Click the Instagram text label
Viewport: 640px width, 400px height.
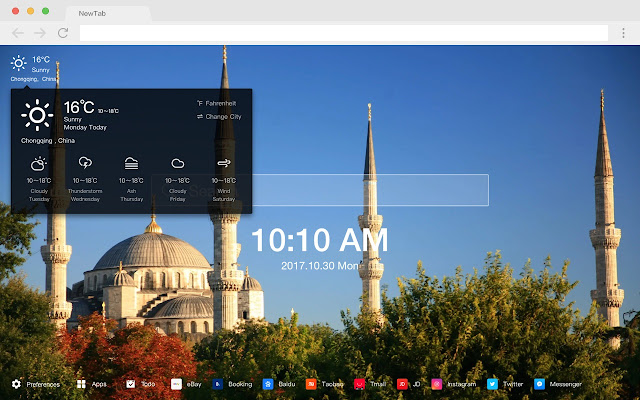pyautogui.click(x=462, y=384)
